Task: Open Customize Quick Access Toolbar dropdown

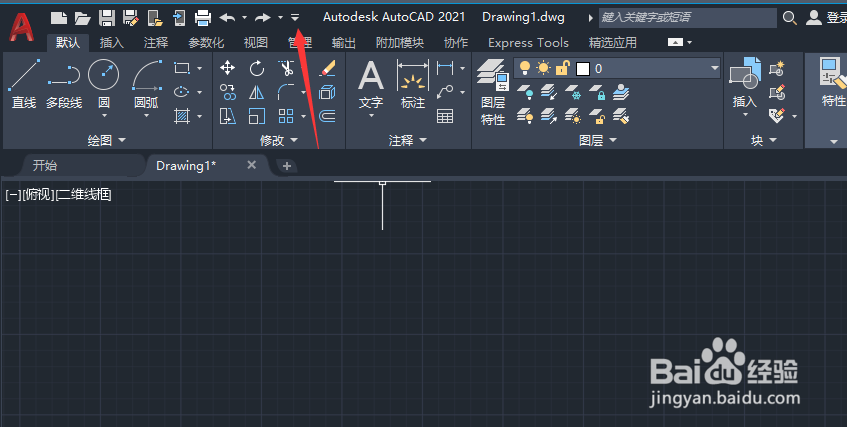Action: 295,18
